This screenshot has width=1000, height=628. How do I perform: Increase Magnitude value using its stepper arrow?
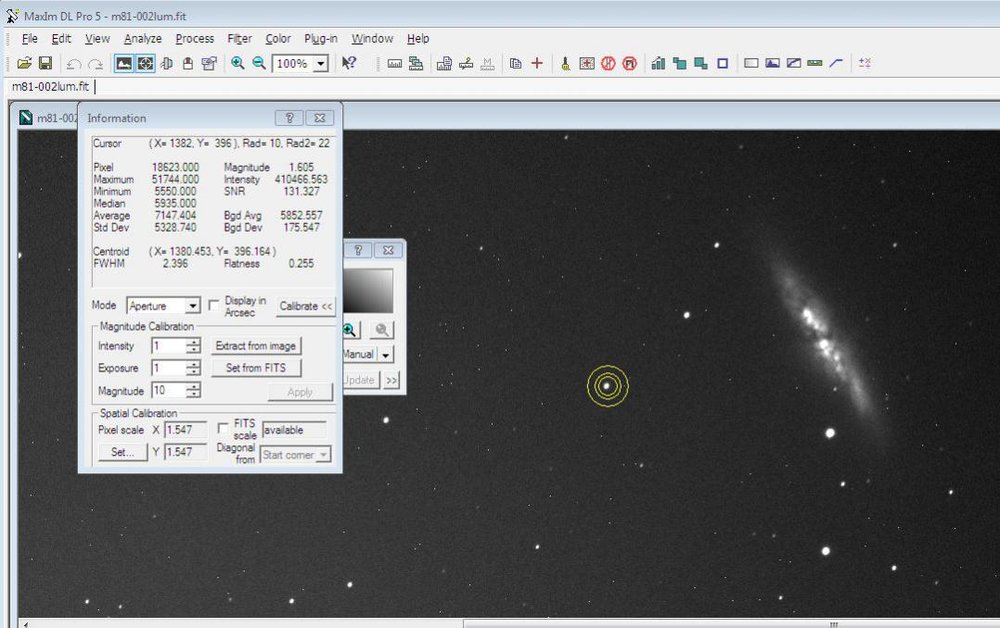click(193, 388)
